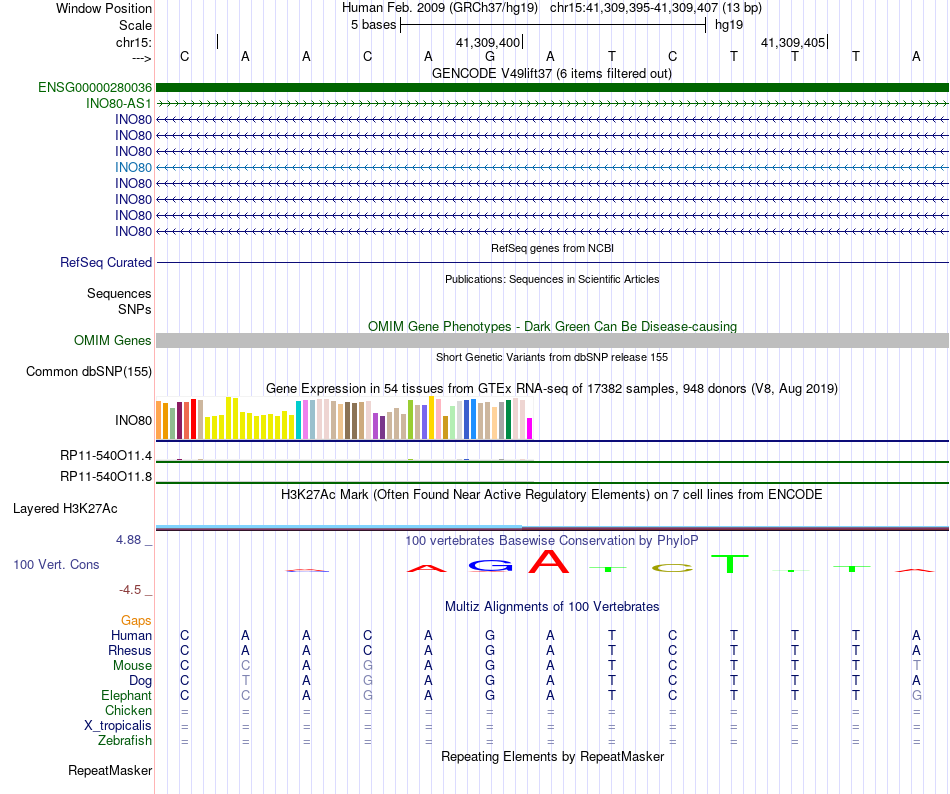The width and height of the screenshot is (950, 794).
Task: Click the chr15: ruler label
Action: pos(134,42)
